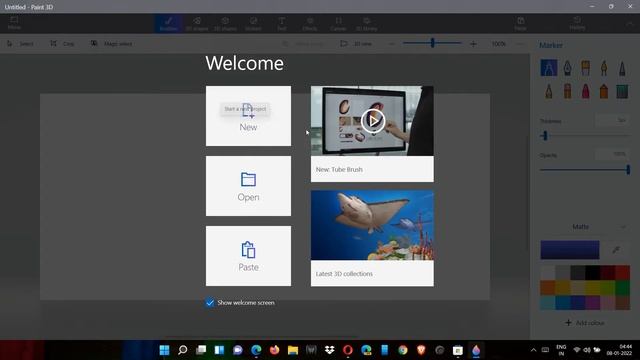Switch to the 3D shapes tab
Viewport: 640px width, 360px height.
[225, 24]
